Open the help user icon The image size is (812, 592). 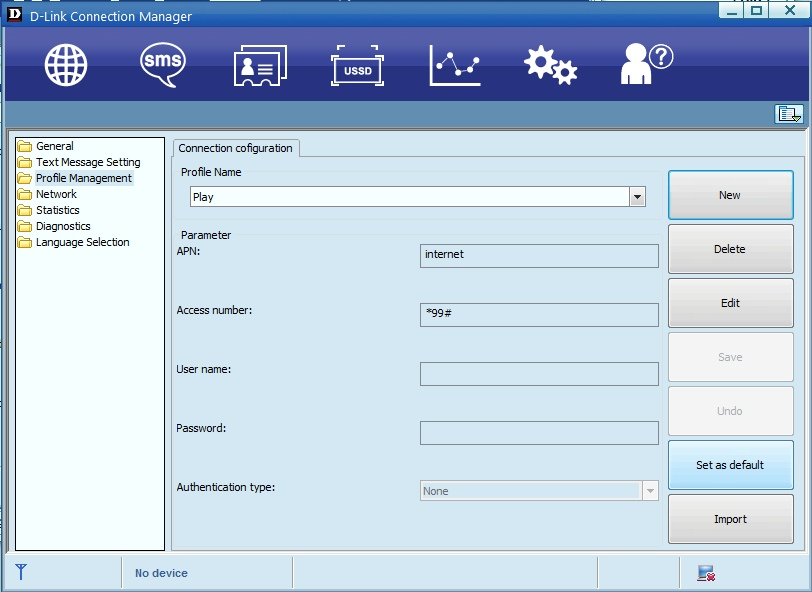pyautogui.click(x=646, y=64)
